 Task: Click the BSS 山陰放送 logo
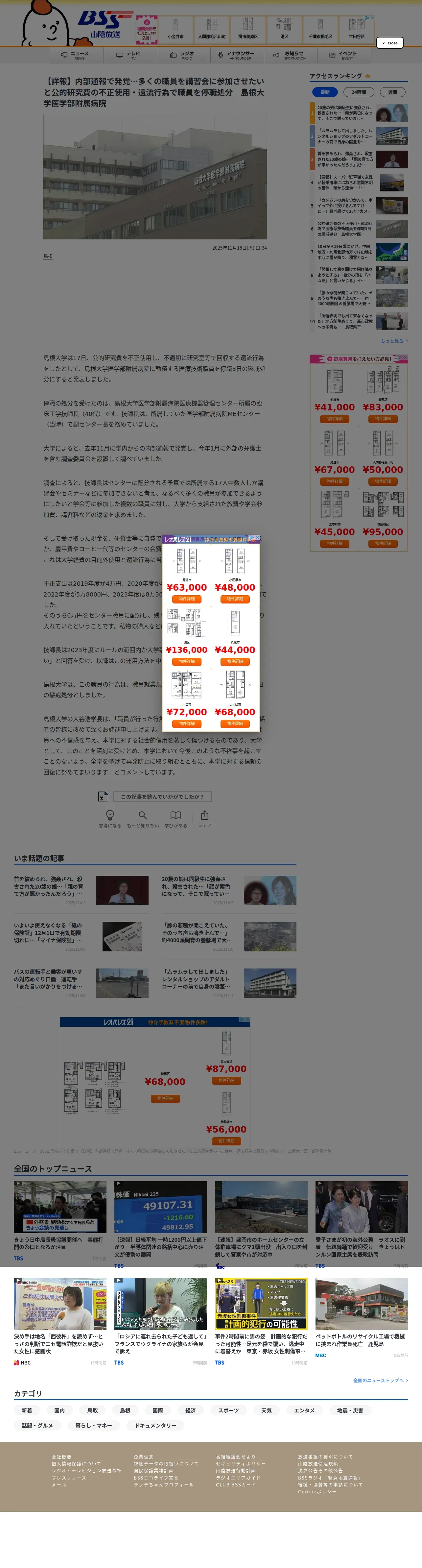pyautogui.click(x=106, y=24)
